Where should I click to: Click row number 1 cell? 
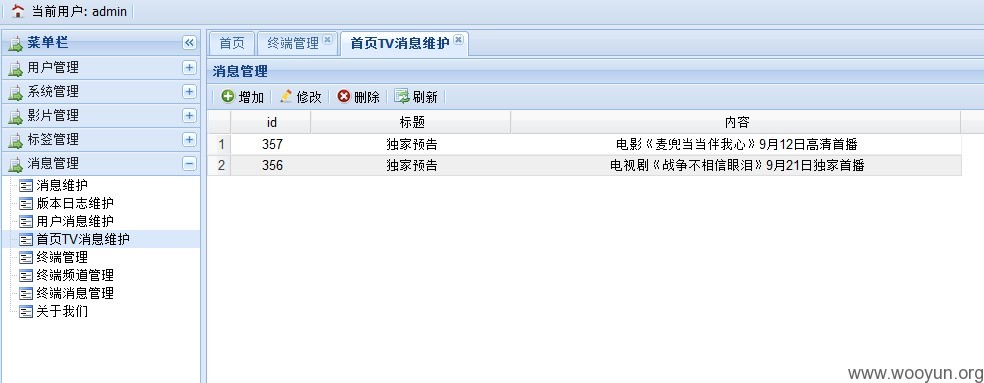pyautogui.click(x=220, y=144)
